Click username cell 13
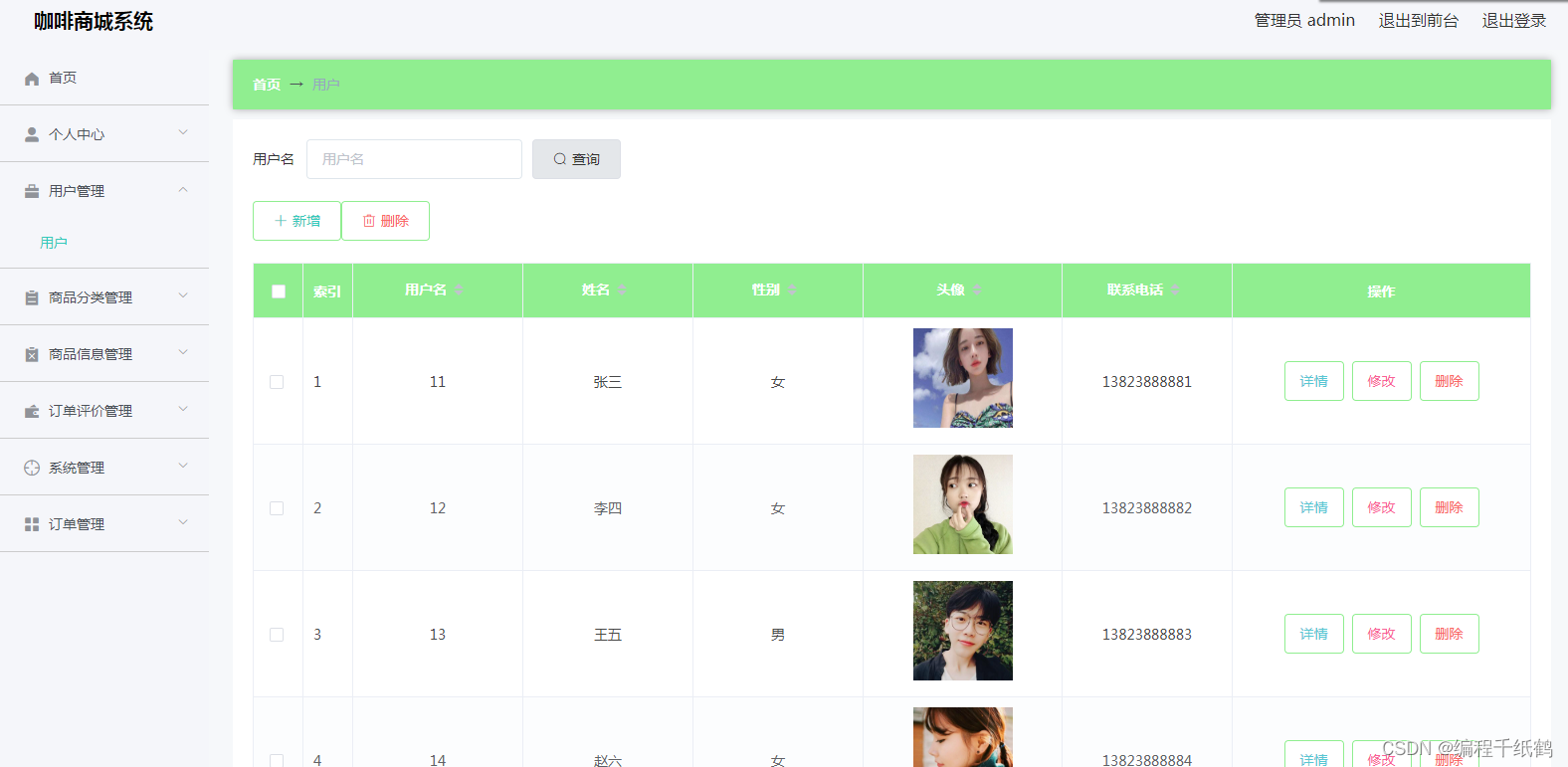The image size is (1568, 767). click(x=438, y=635)
